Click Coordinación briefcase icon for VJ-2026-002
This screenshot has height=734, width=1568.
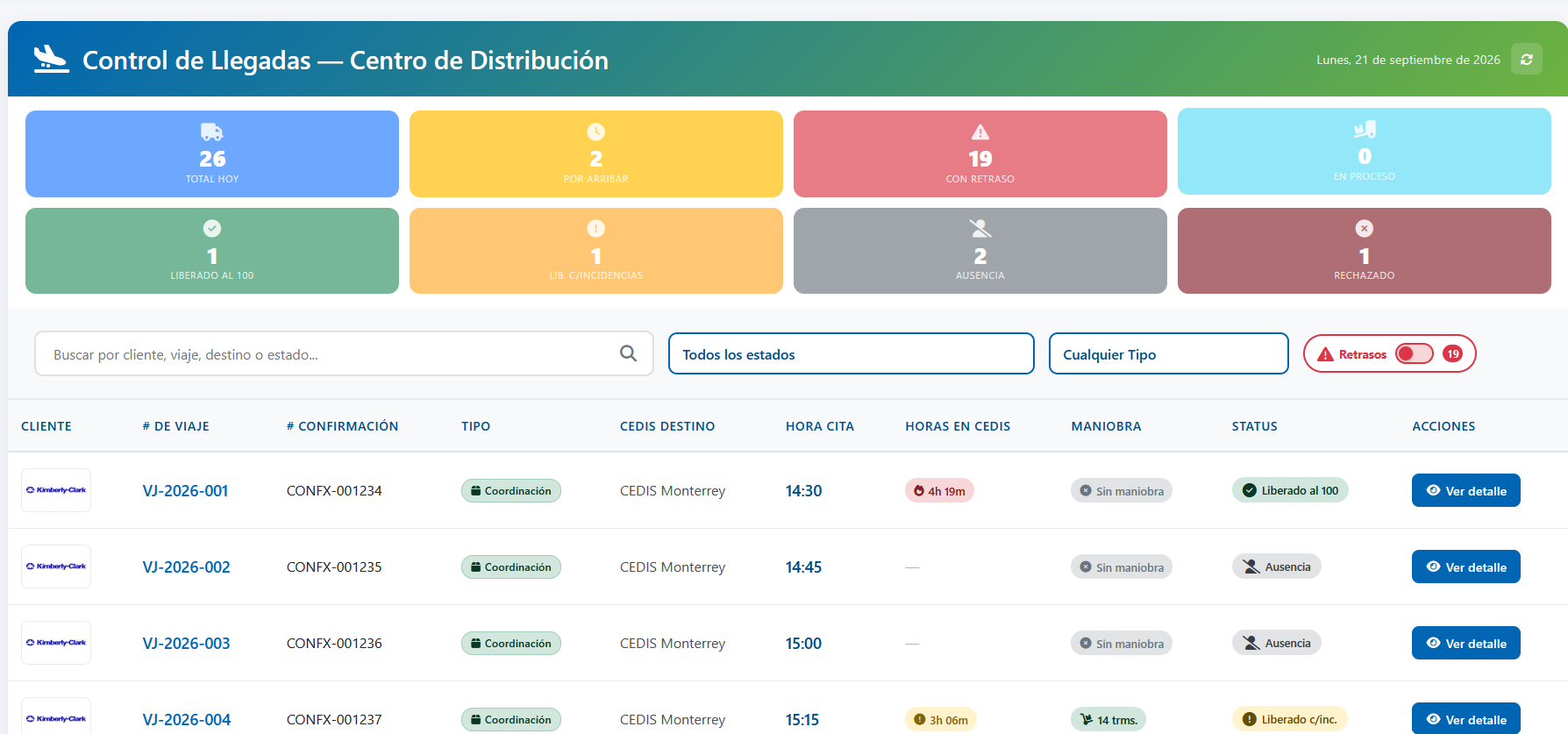pyautogui.click(x=476, y=567)
